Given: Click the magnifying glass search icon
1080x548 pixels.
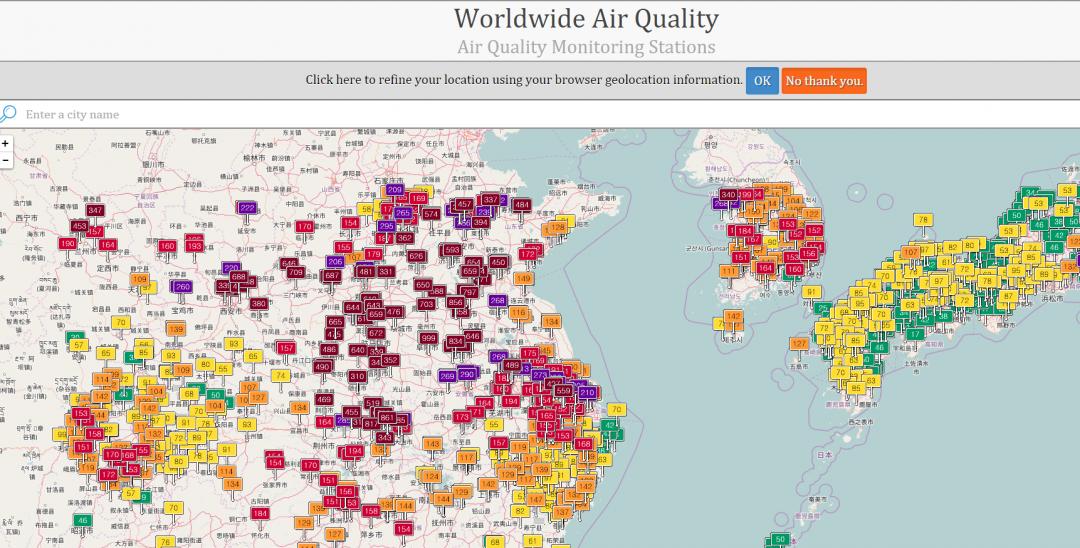Looking at the screenshot, I should (x=9, y=114).
